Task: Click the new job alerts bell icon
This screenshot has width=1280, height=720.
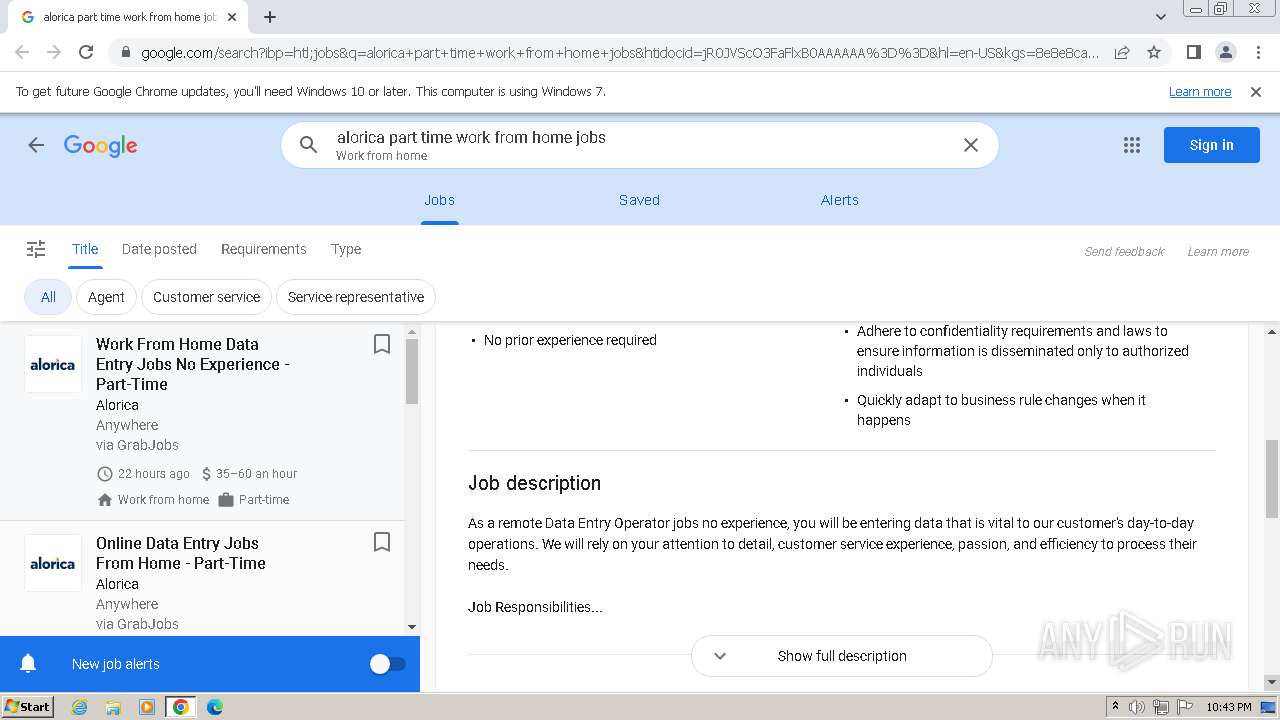Action: pos(28,664)
